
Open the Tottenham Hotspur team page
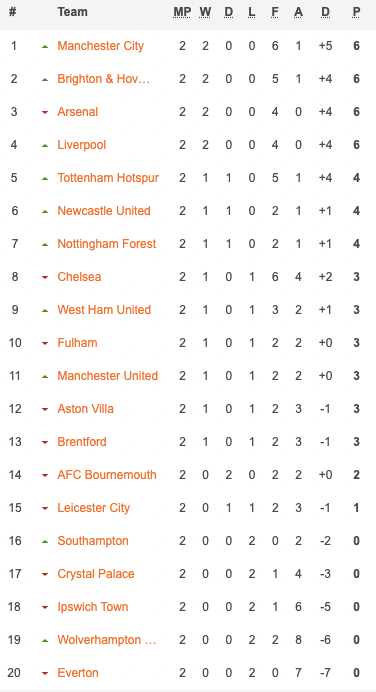[108, 178]
